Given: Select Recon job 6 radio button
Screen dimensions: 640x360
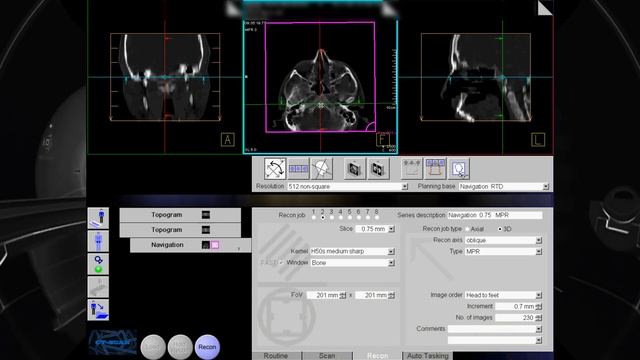Looking at the screenshot, I should pos(358,218).
